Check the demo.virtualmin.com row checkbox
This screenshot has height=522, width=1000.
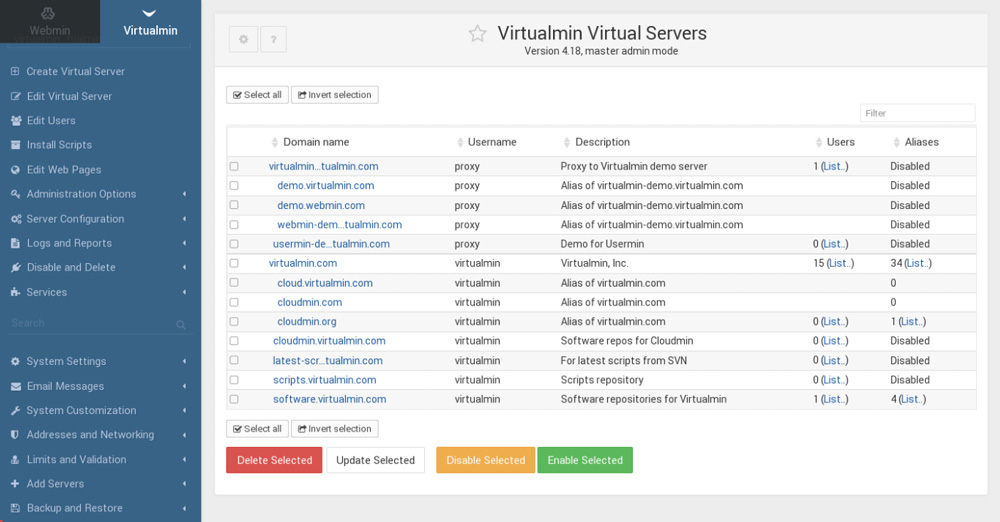click(234, 186)
